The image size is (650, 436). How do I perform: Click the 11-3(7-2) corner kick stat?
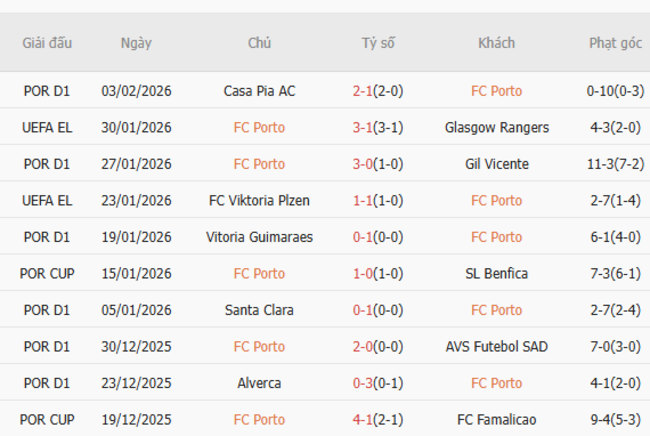click(x=615, y=164)
